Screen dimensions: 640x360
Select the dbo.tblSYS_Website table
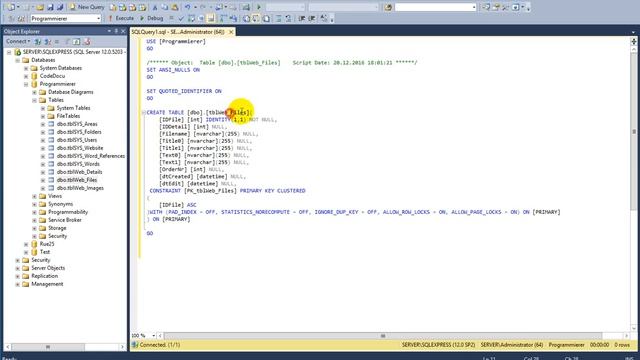pyautogui.click(x=80, y=148)
